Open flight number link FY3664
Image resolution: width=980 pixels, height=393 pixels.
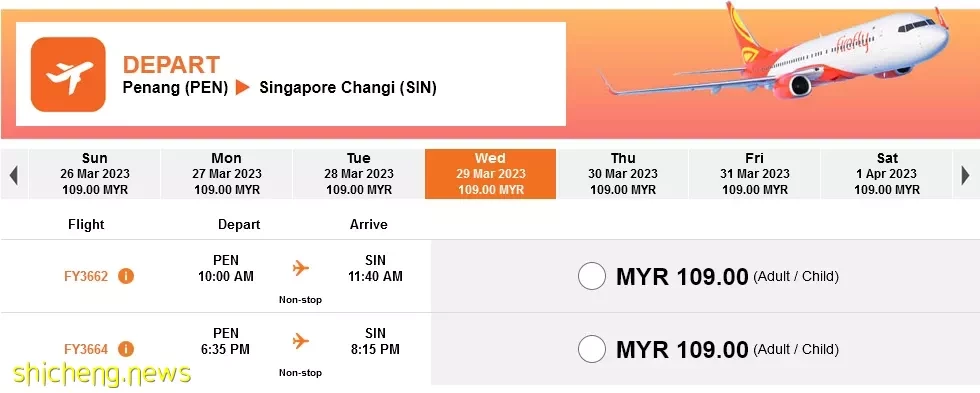[x=86, y=349]
